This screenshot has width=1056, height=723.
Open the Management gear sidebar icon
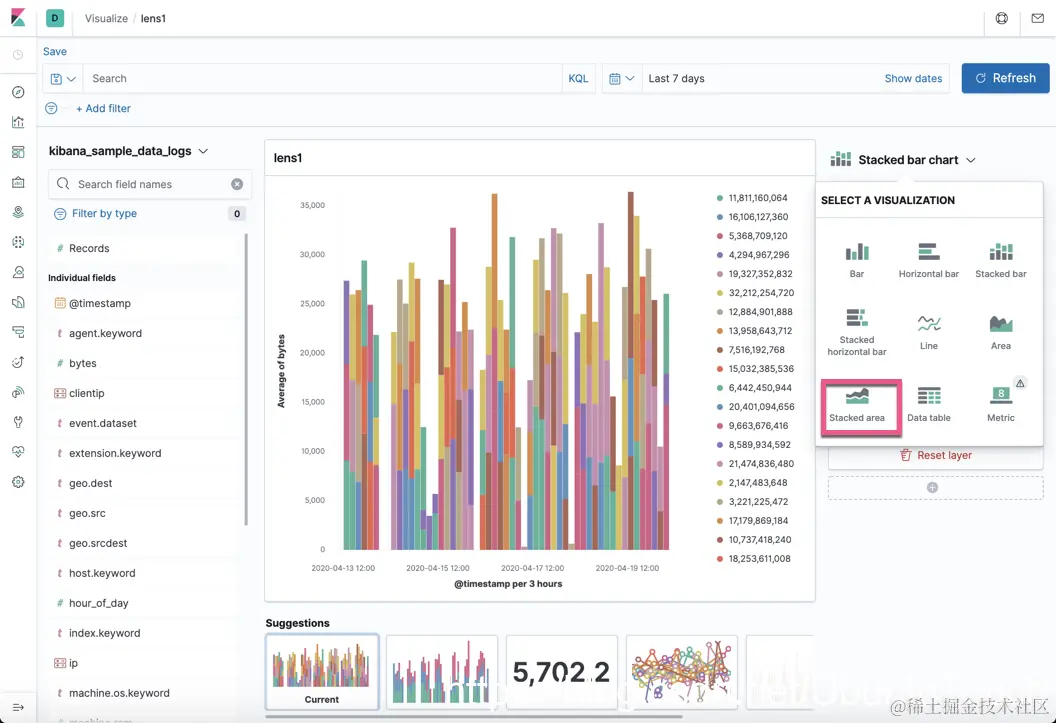(x=18, y=482)
